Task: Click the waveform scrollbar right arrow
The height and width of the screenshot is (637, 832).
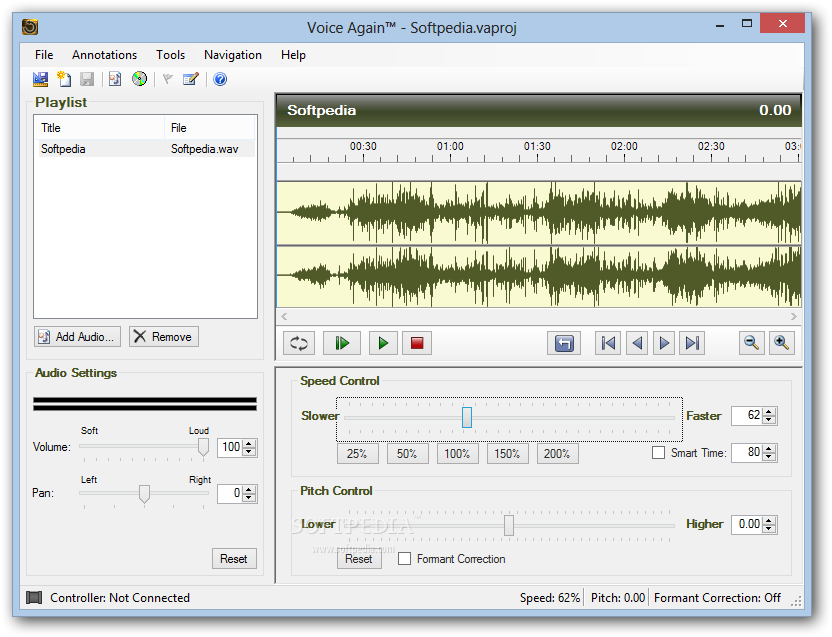Action: click(794, 316)
